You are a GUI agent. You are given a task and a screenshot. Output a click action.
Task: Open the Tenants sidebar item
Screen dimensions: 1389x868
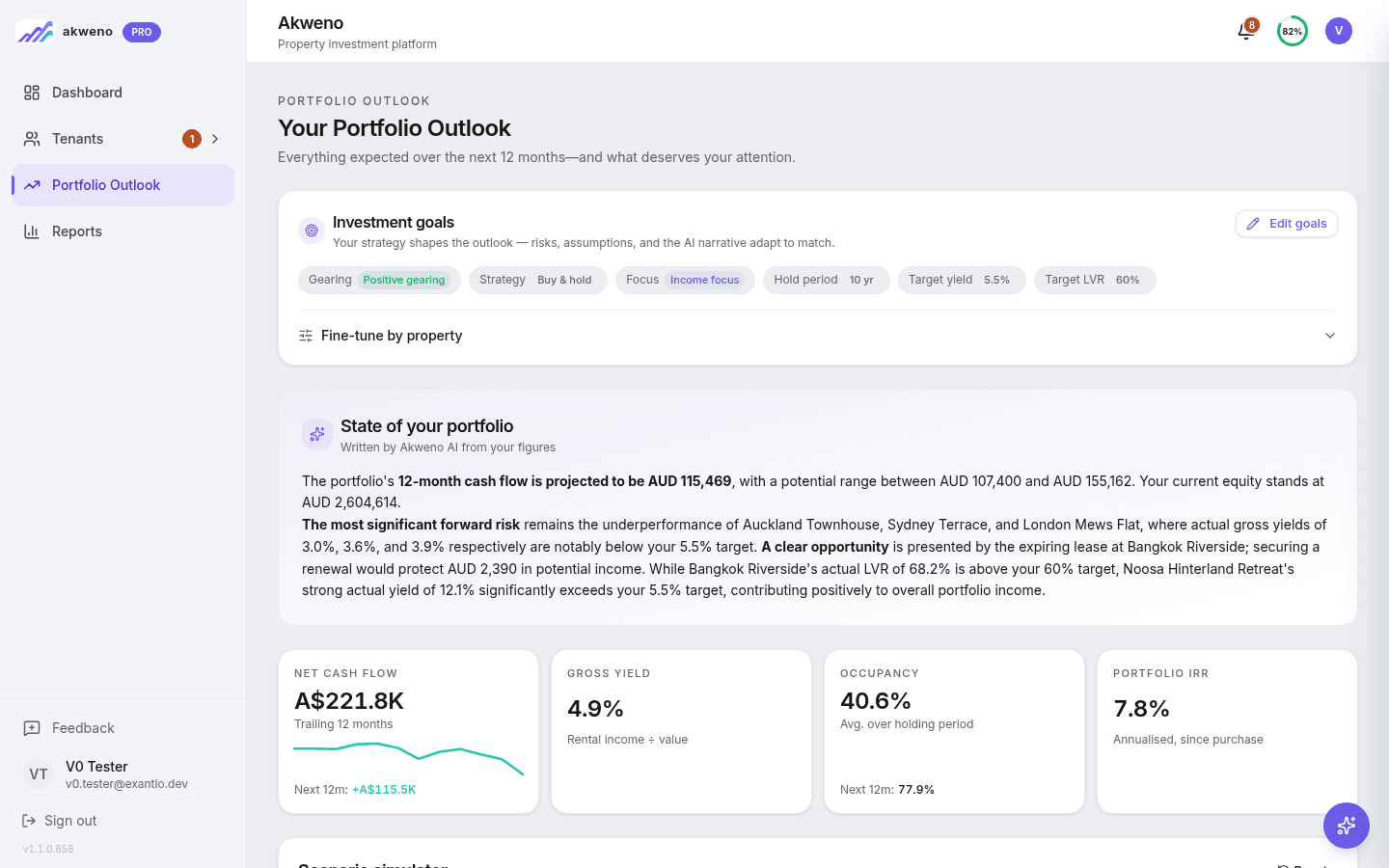[x=123, y=139]
